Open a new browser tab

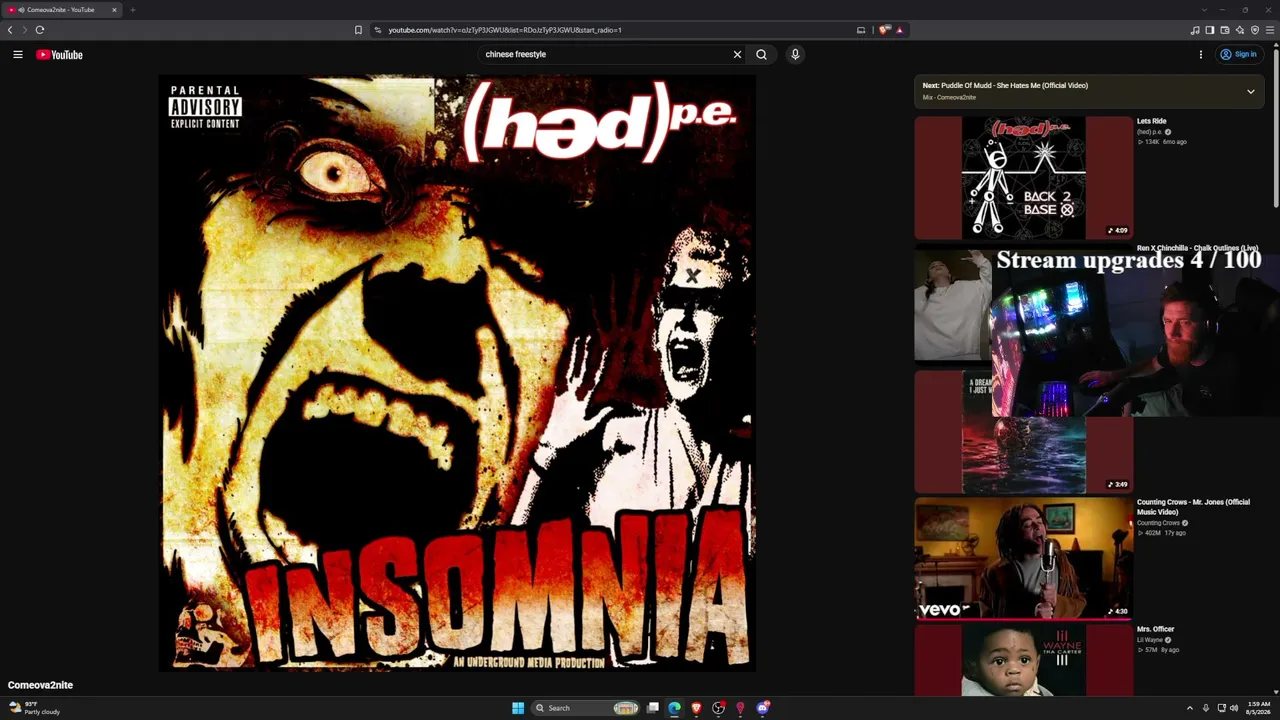click(132, 10)
